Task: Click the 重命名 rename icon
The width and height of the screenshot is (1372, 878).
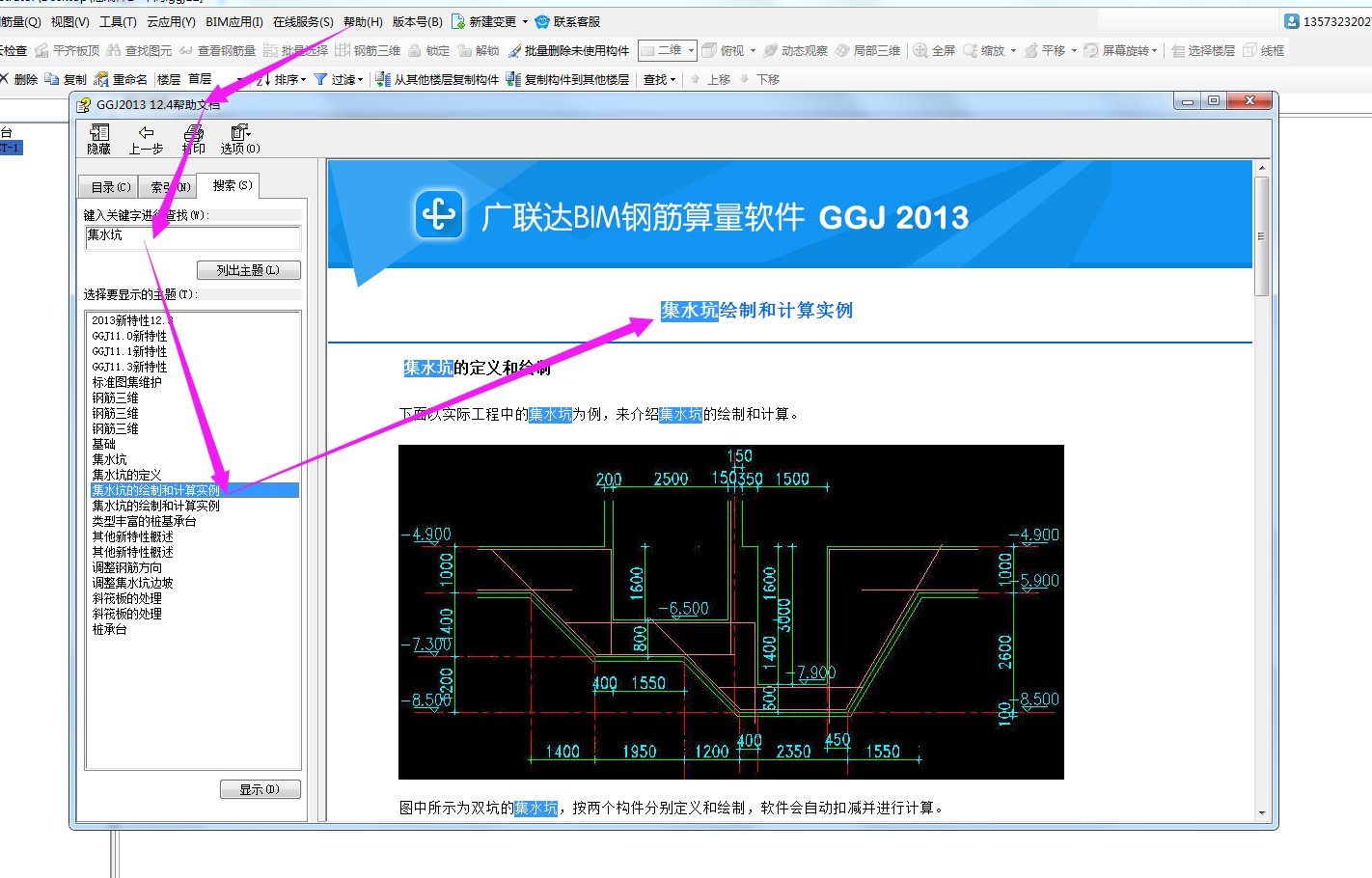Action: click(101, 79)
